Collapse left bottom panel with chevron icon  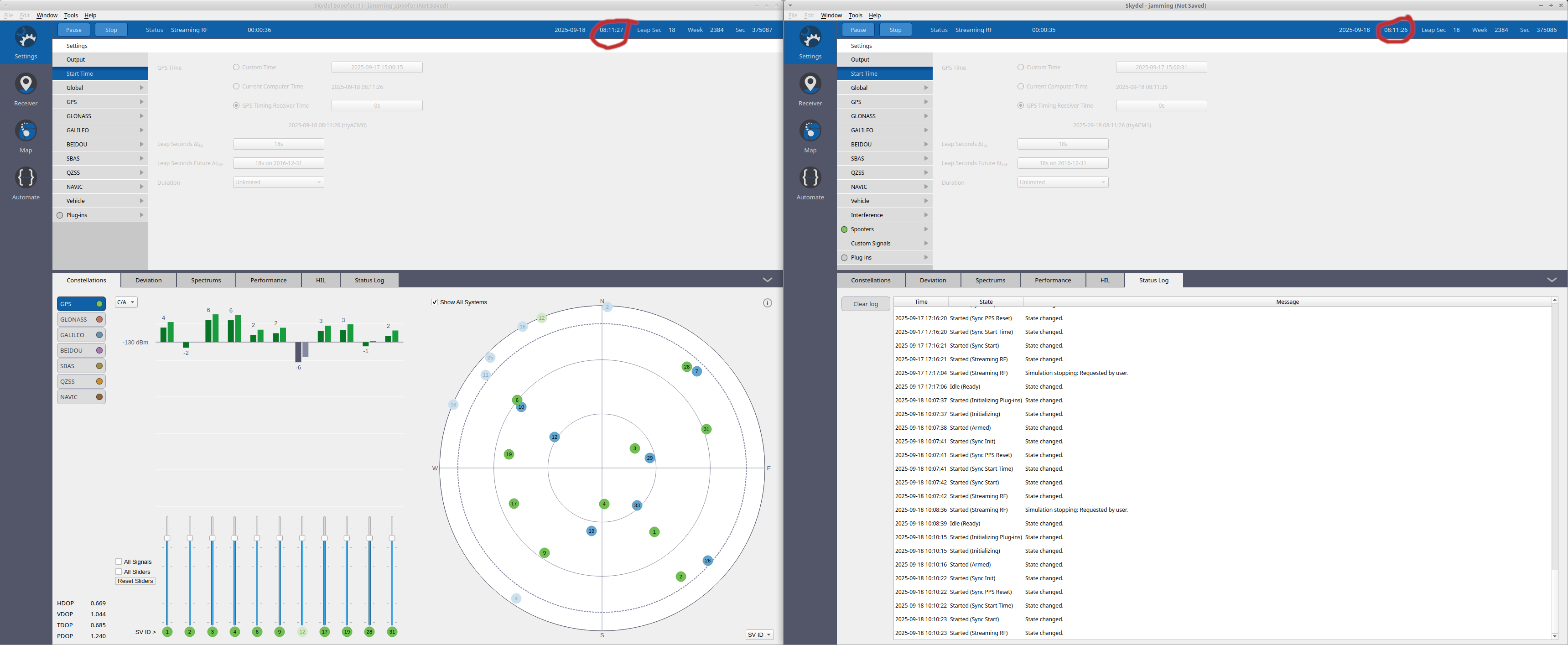click(767, 280)
